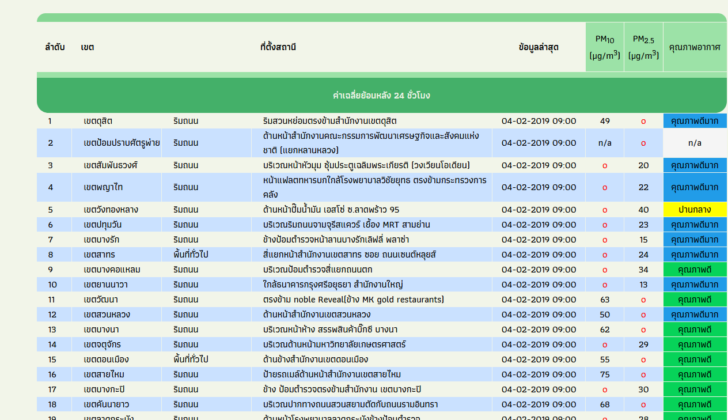Screen dimensions: 728x420
Task: Select district name เขตสายไหม
Action: pyautogui.click(x=104, y=375)
